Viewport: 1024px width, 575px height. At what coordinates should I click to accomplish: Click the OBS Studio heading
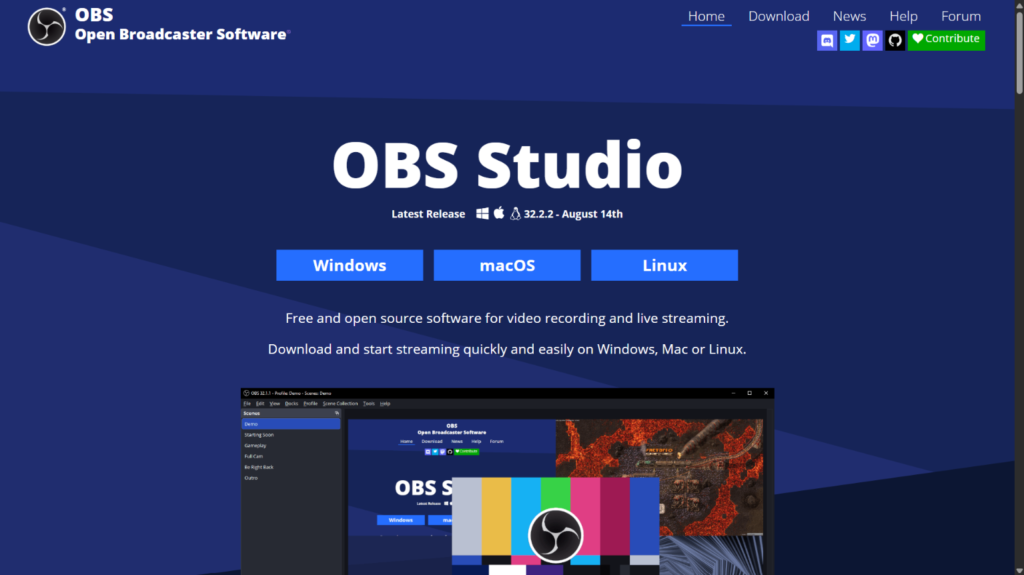tap(507, 164)
